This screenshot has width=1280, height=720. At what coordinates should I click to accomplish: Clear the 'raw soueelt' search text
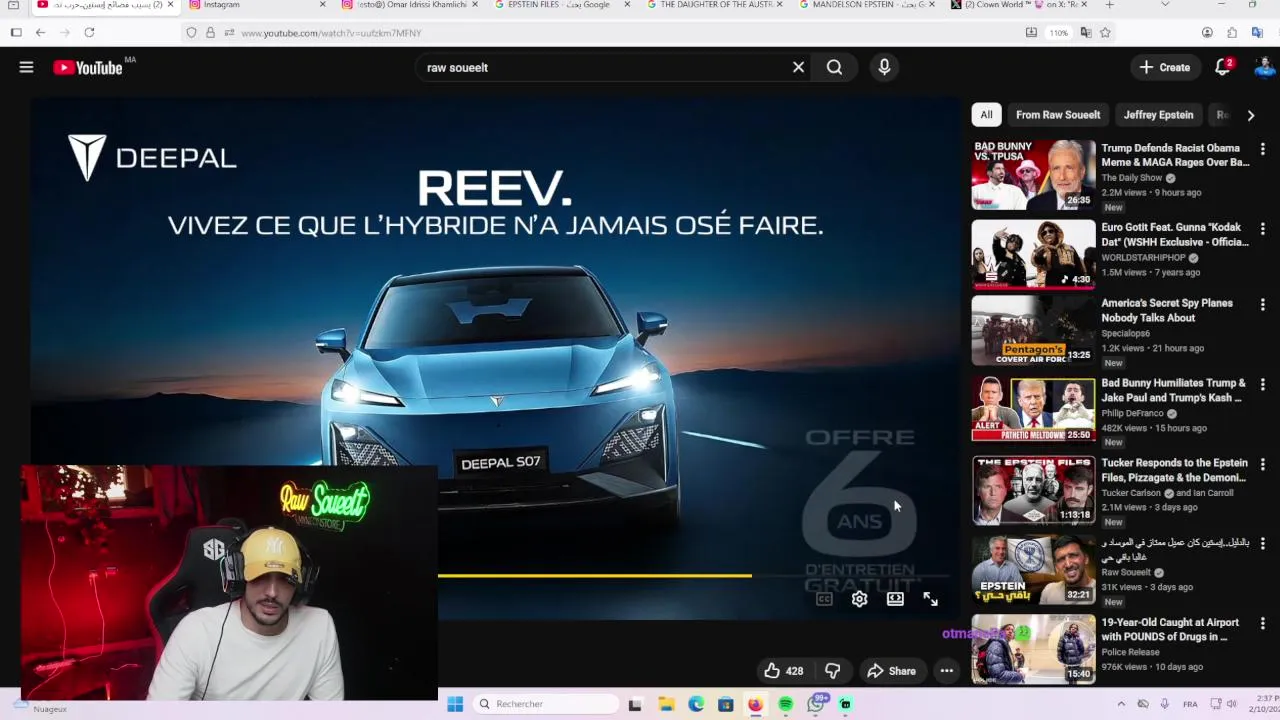tap(798, 67)
